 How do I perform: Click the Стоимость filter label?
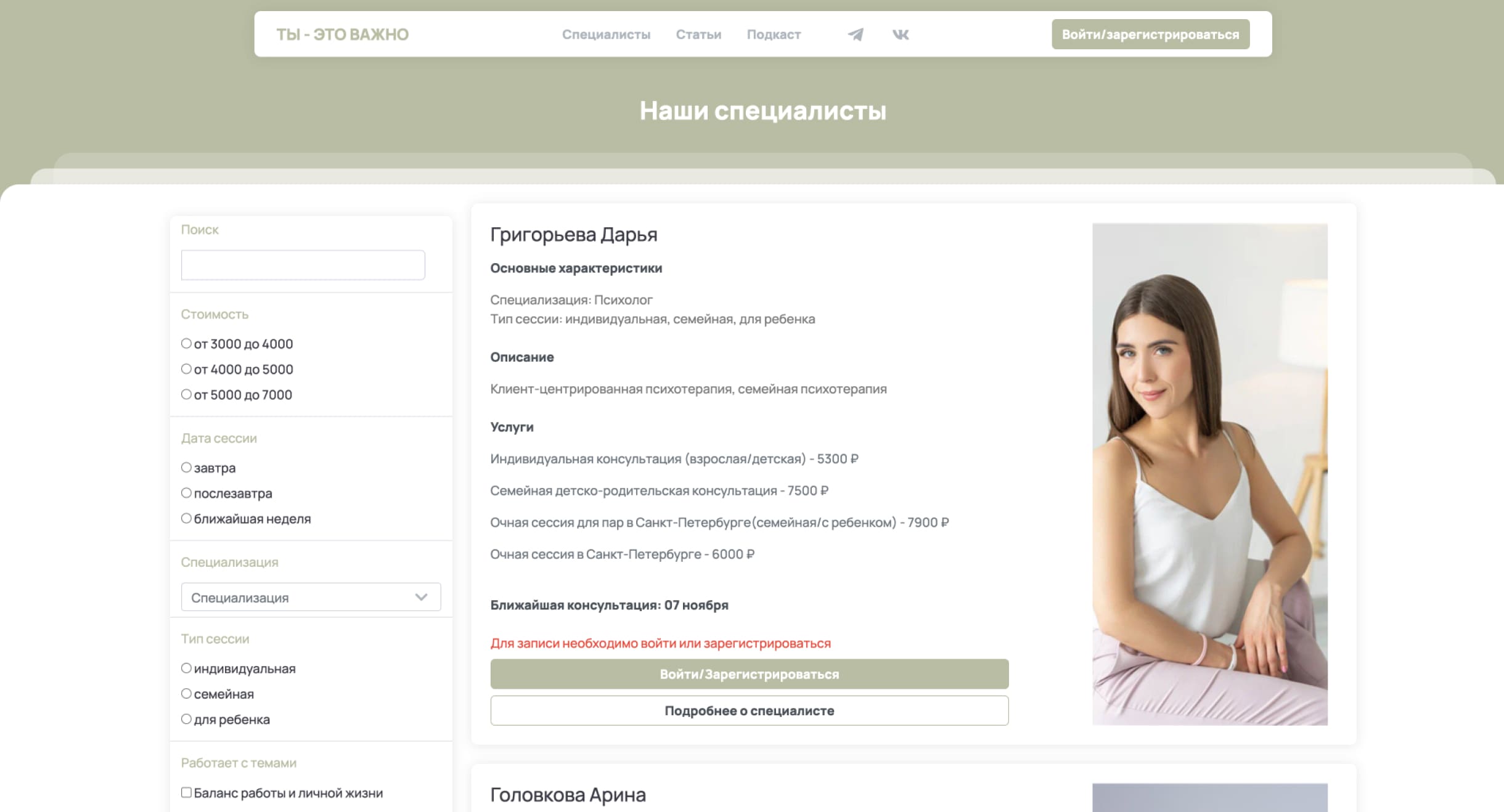click(x=215, y=314)
